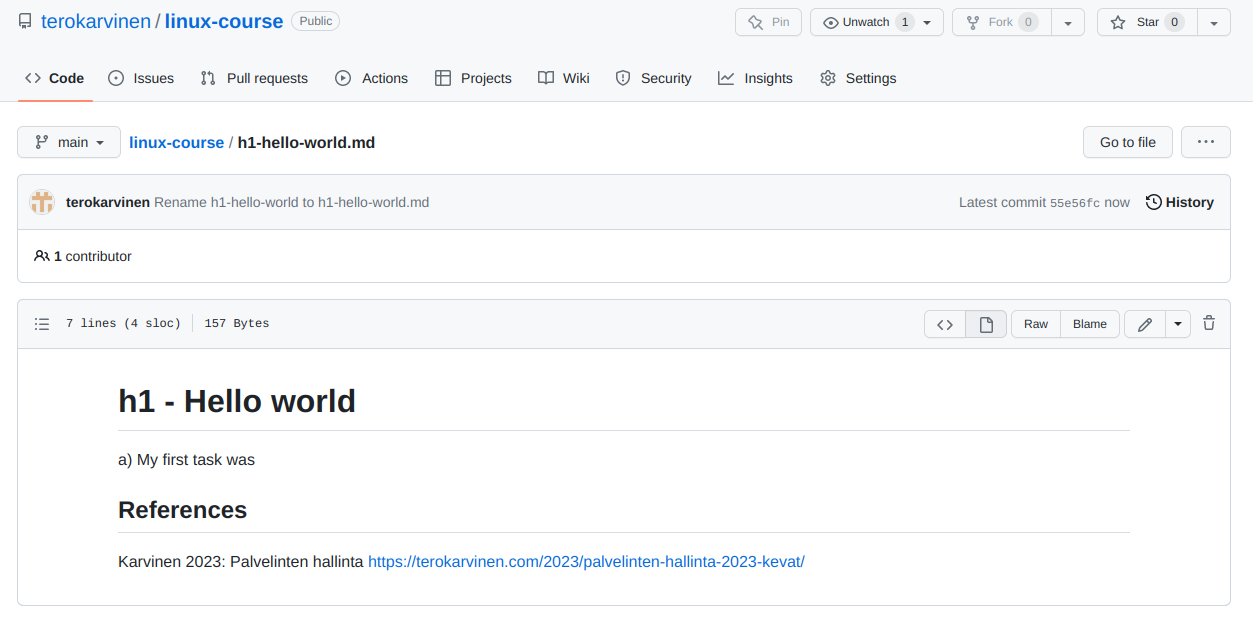Open commit History with clock icon
This screenshot has height=623, width=1253.
pyautogui.click(x=1180, y=202)
